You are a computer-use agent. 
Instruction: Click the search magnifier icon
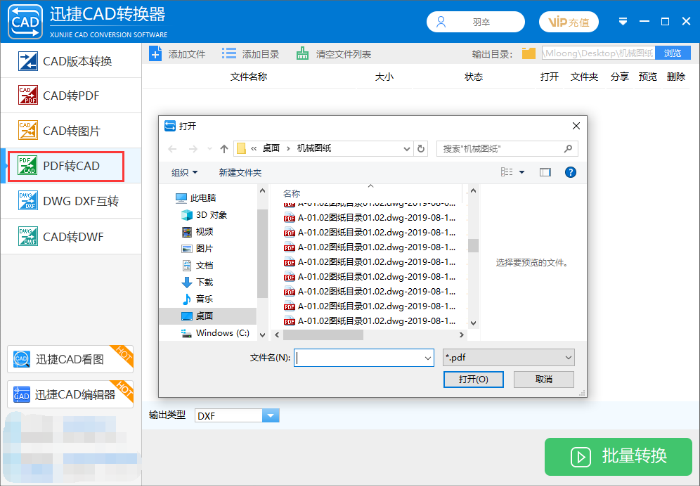[x=568, y=149]
